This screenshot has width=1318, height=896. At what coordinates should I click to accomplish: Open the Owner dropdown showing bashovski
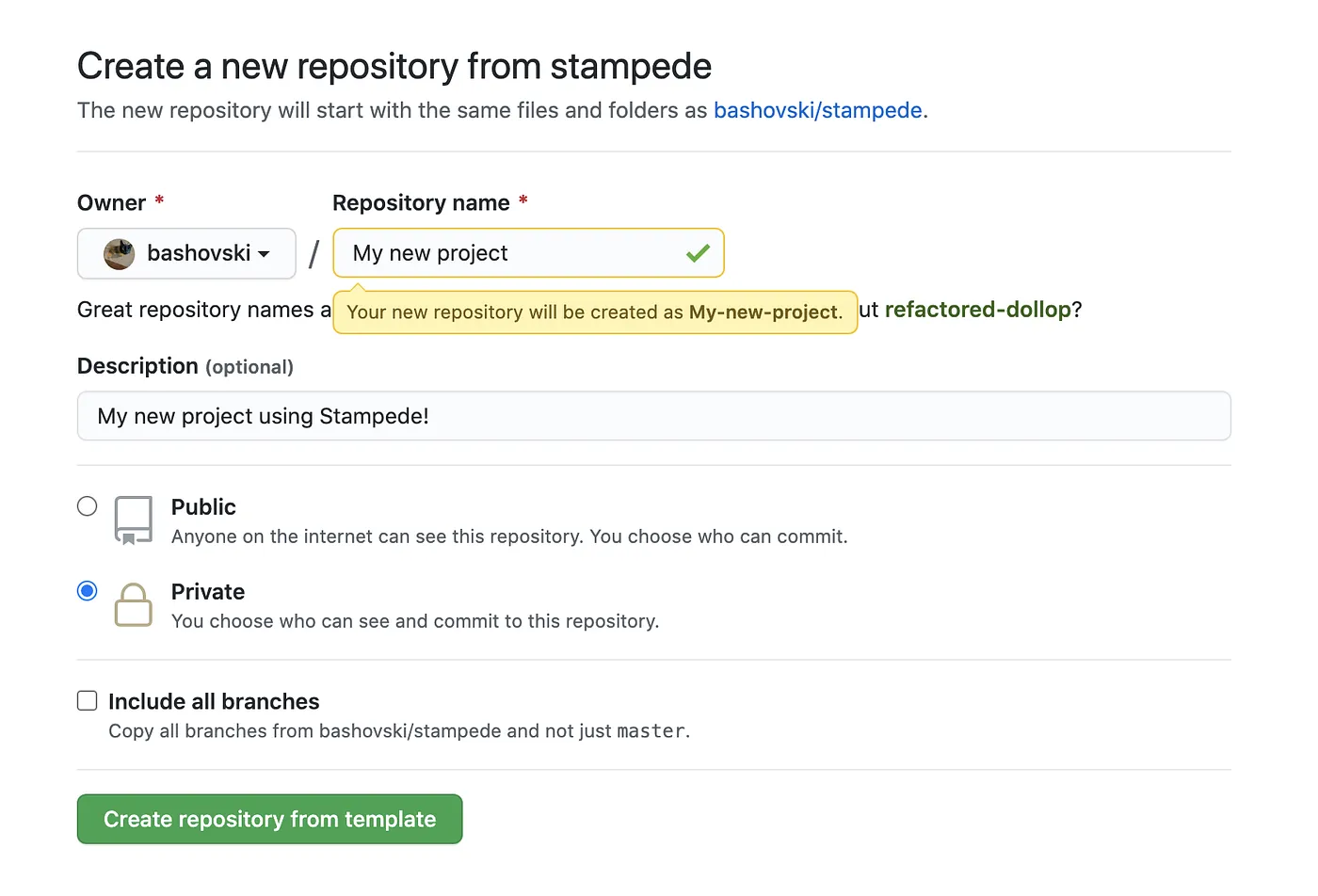[186, 253]
